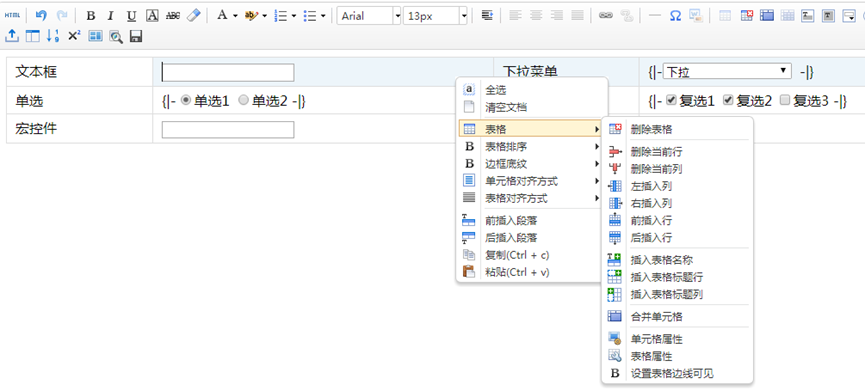The height and width of the screenshot is (391, 865).
Task: Check the 复选3 checkbox
Action: tap(785, 100)
